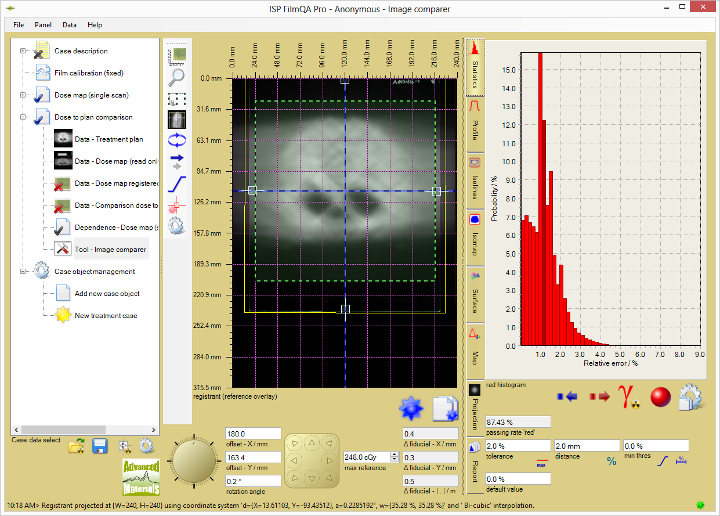Image resolution: width=720 pixels, height=516 pixels.
Task: Select Data - Comparison dose item
Action: pos(116,205)
